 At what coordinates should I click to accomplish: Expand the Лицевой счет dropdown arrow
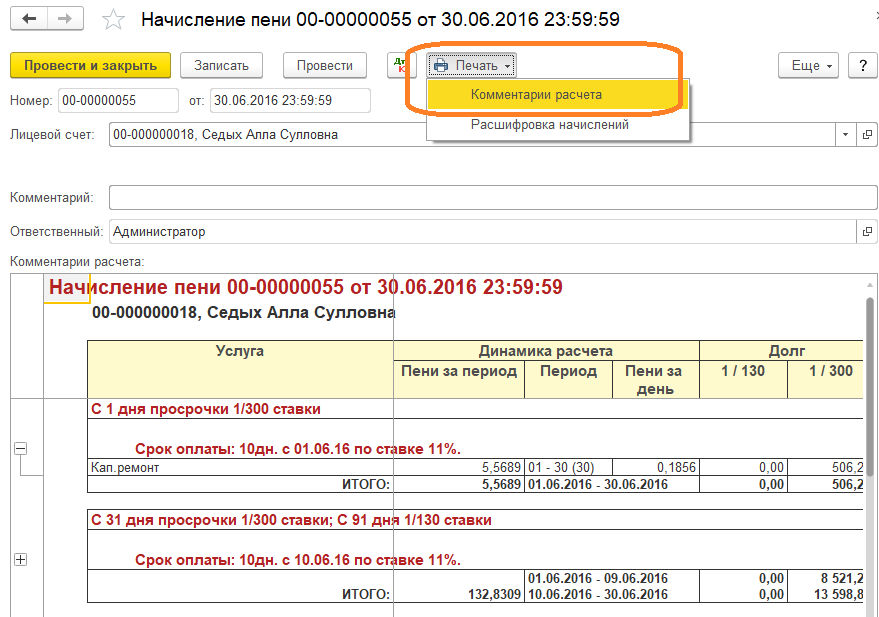[845, 134]
